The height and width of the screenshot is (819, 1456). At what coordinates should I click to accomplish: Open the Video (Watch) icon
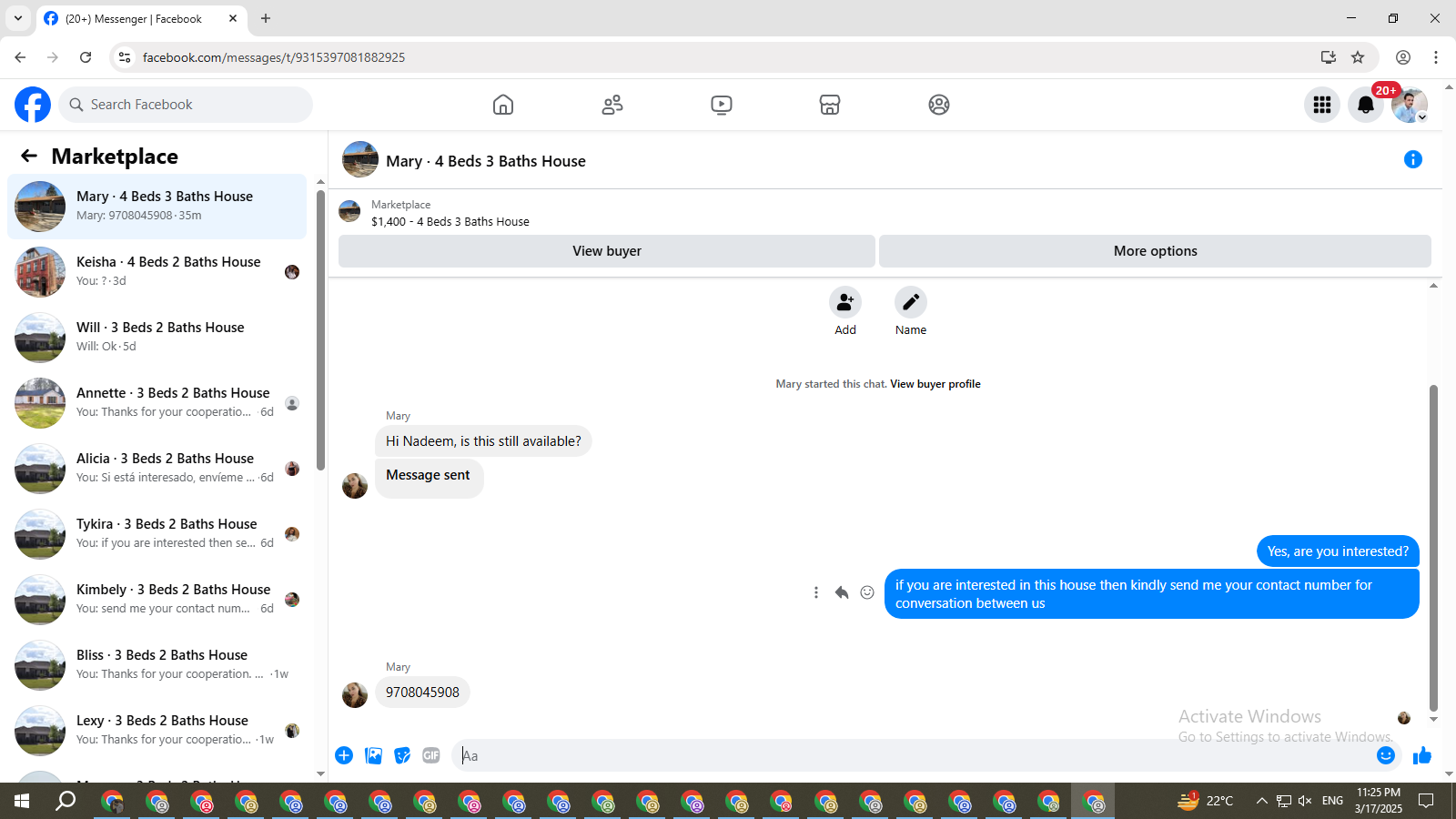(x=721, y=105)
